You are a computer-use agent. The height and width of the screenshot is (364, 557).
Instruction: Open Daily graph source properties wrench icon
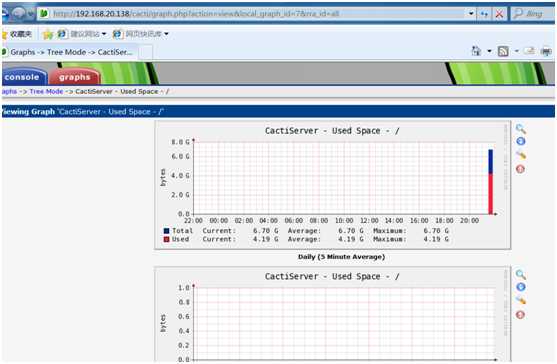point(521,155)
